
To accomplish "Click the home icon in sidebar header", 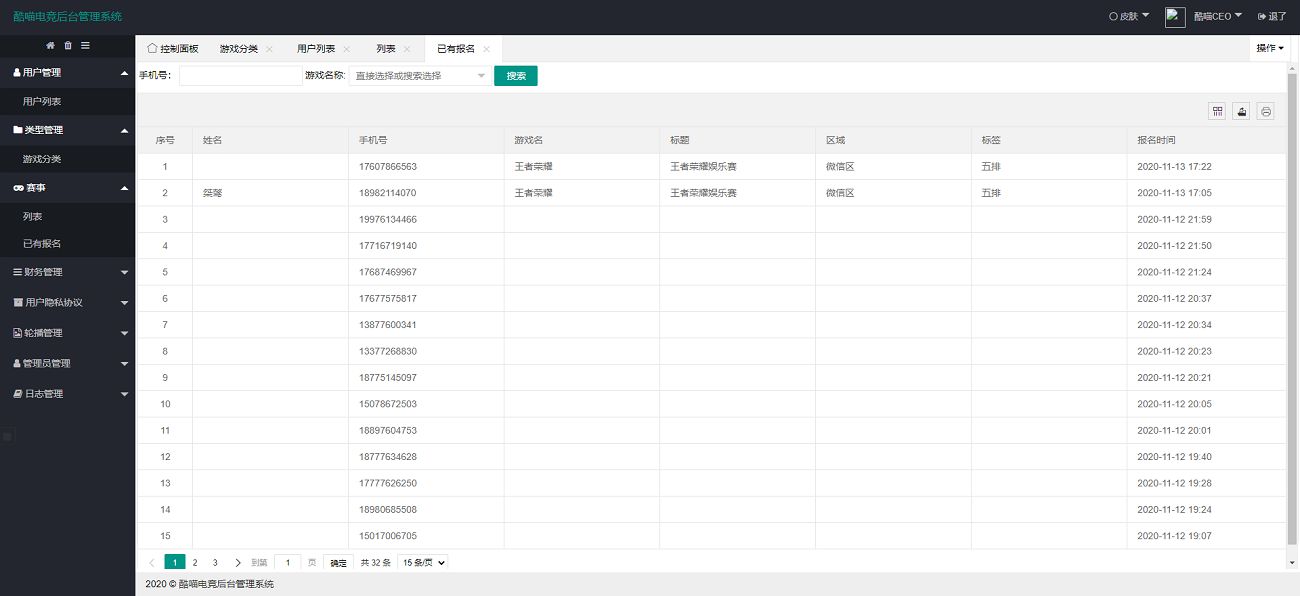I will click(x=51, y=46).
